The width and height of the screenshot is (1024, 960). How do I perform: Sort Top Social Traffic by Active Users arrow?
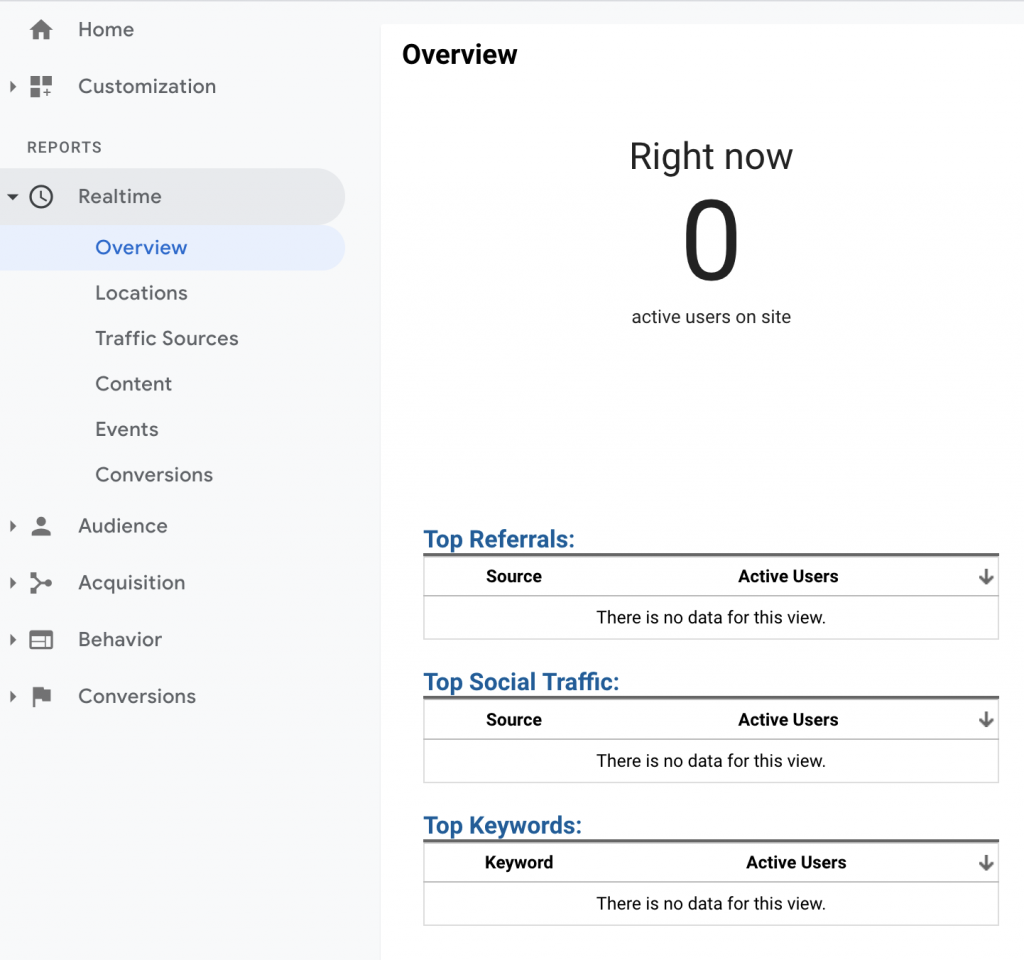click(x=986, y=720)
